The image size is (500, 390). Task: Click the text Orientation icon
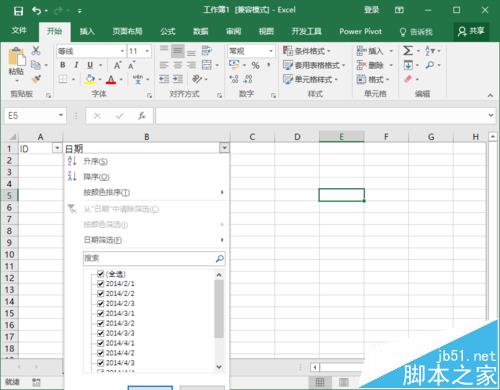(197, 79)
